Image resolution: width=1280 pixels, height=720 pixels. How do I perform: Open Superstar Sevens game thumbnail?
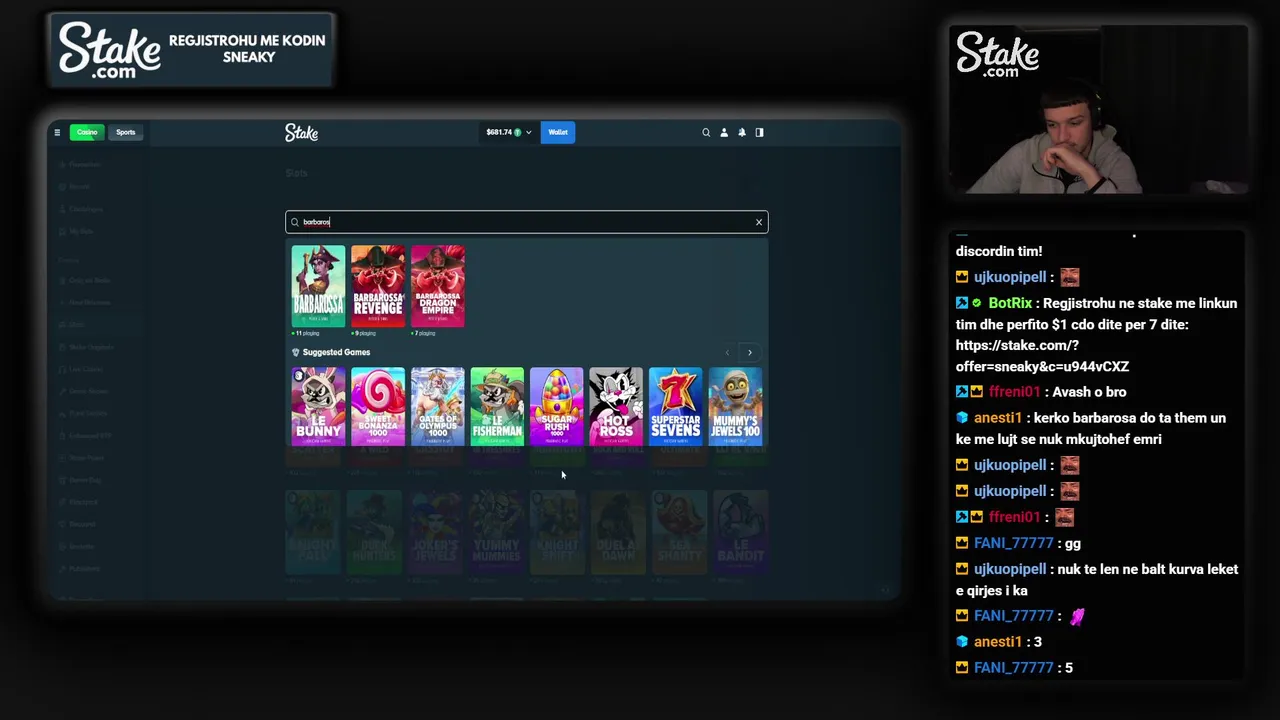675,406
